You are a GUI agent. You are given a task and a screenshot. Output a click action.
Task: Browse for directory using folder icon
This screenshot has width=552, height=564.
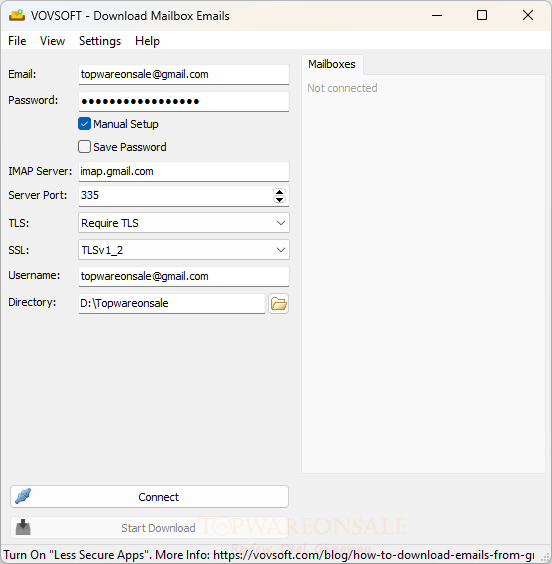point(279,304)
